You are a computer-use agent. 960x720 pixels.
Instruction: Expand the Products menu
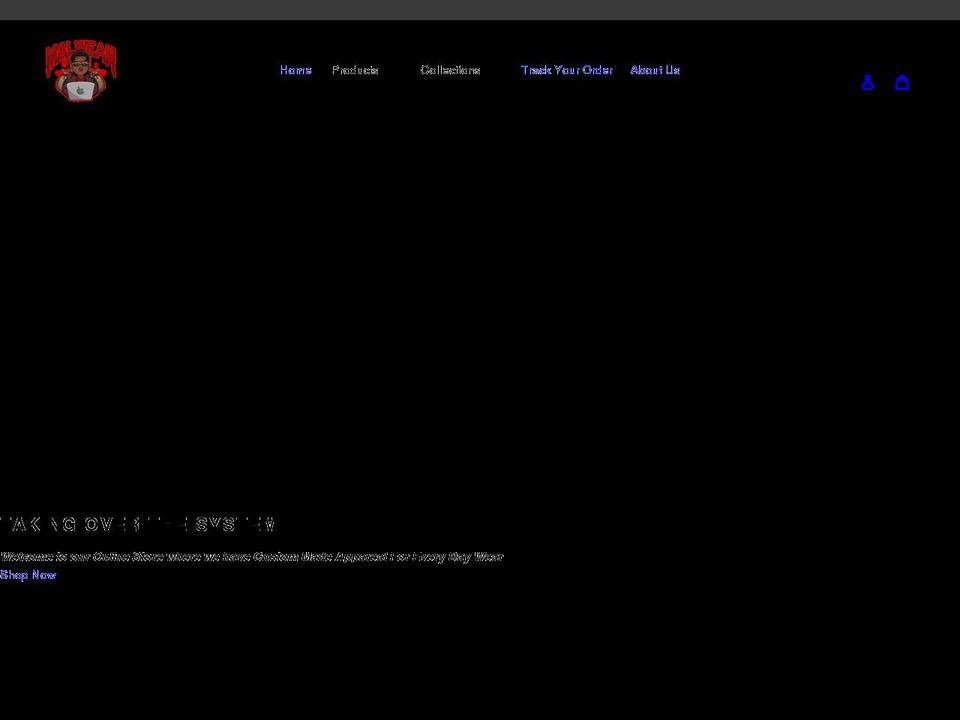click(x=355, y=70)
